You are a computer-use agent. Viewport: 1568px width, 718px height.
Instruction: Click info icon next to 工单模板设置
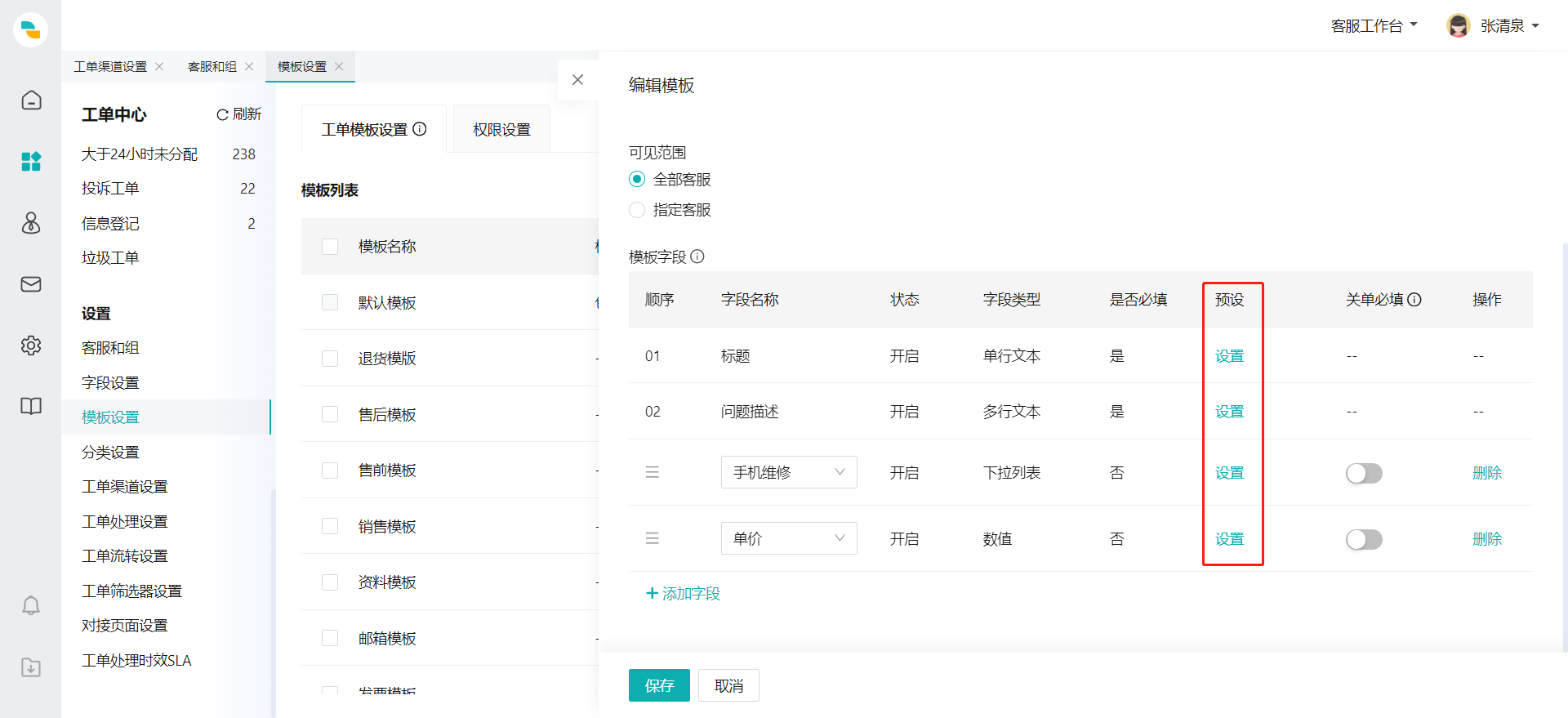coord(420,129)
